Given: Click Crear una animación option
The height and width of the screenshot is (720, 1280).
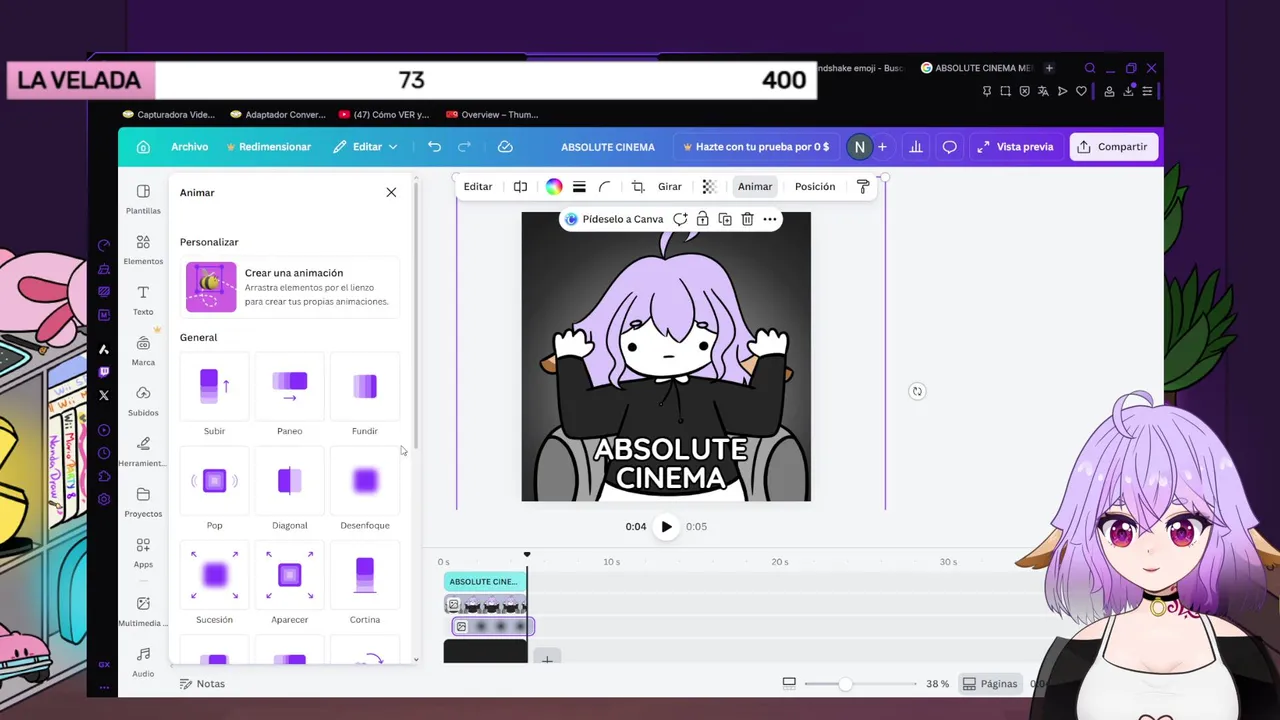Looking at the screenshot, I should pyautogui.click(x=290, y=287).
